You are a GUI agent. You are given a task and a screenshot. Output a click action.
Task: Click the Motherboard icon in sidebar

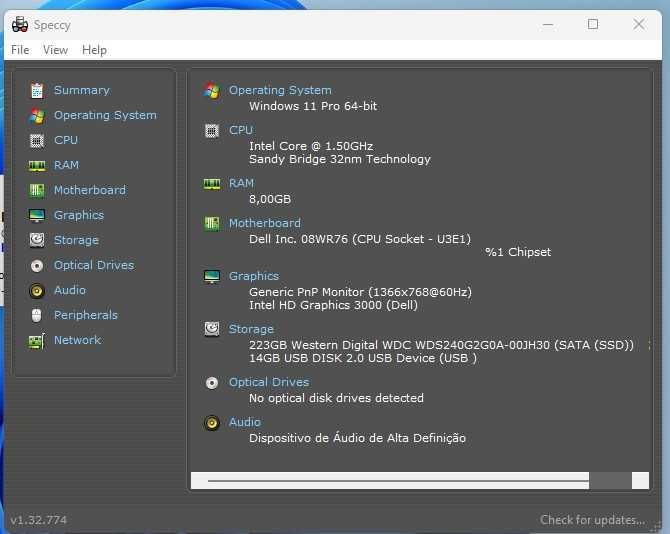(x=37, y=191)
